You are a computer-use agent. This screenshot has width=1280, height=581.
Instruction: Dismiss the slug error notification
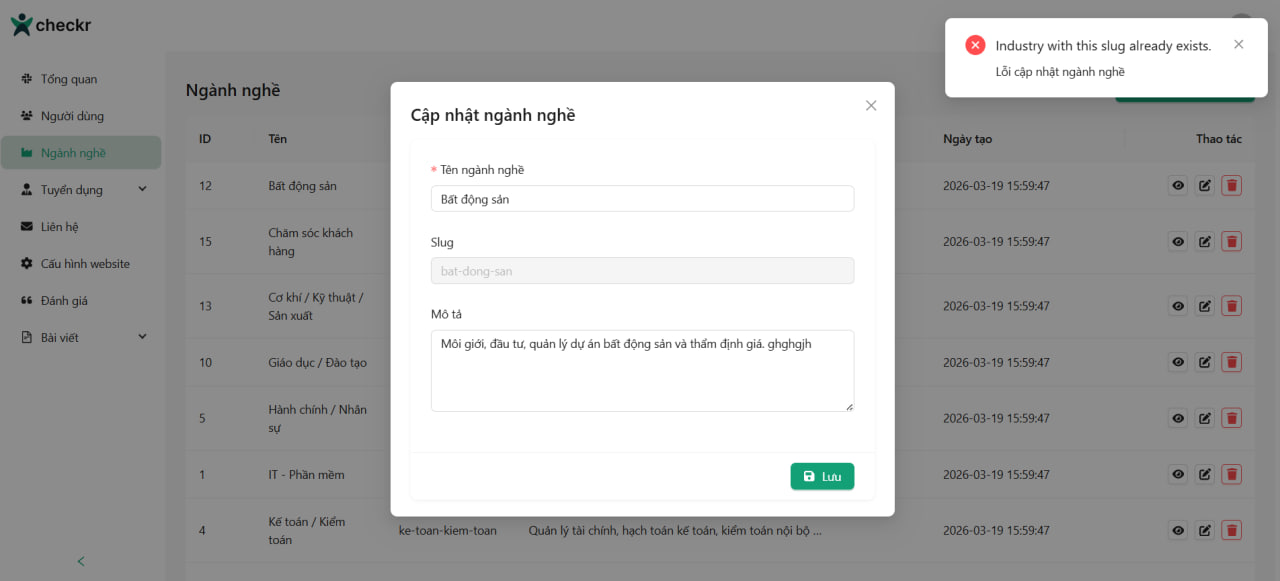click(1239, 45)
